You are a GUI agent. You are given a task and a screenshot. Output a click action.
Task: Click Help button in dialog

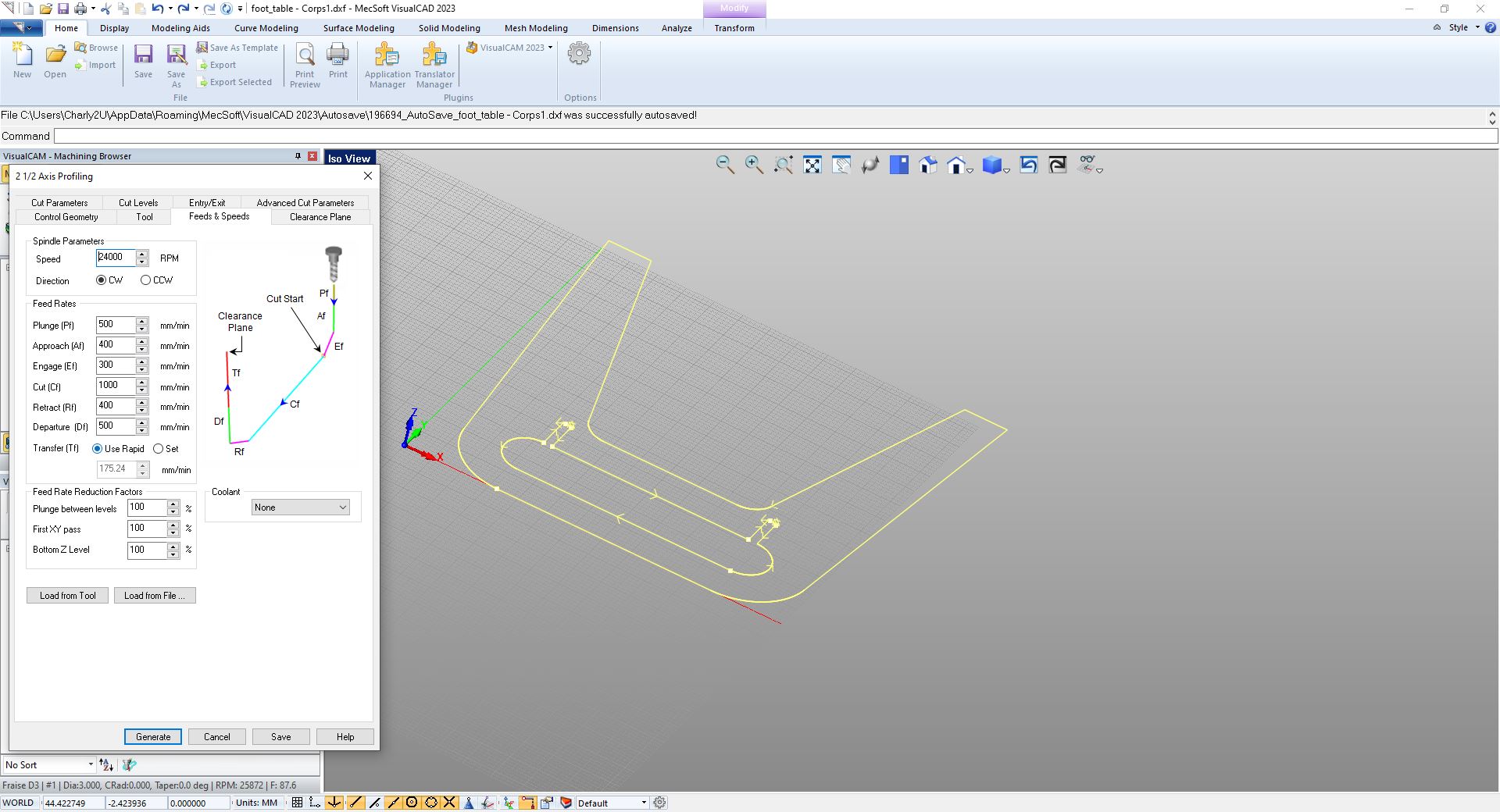point(345,737)
